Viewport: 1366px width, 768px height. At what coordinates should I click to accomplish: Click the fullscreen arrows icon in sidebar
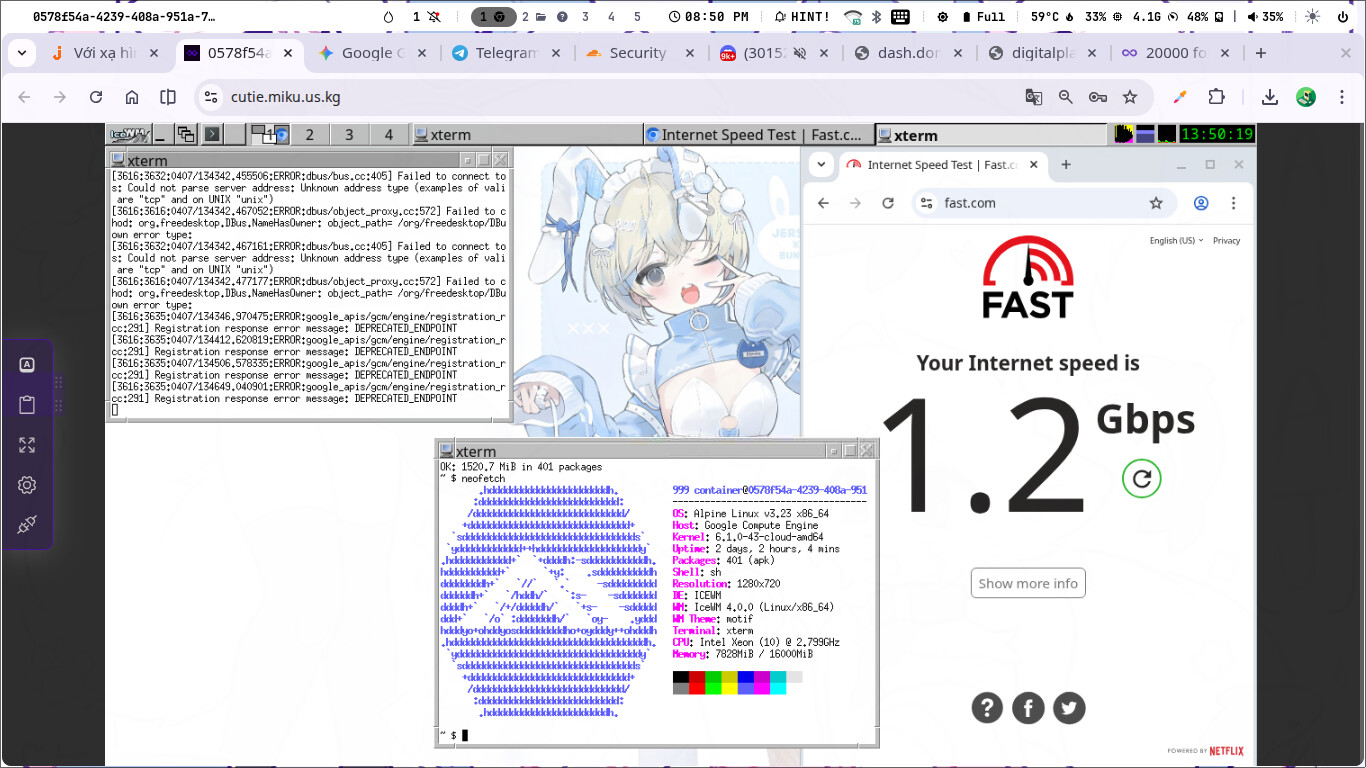coord(27,445)
